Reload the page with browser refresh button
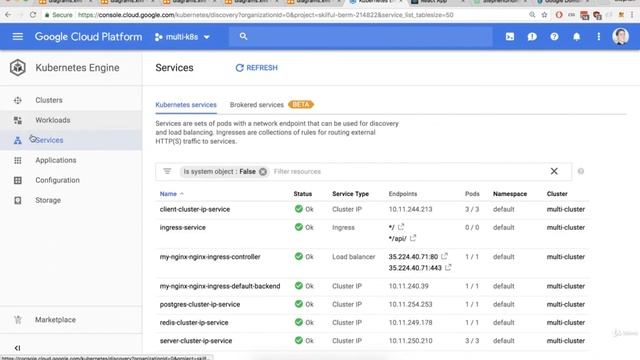This screenshot has height=360, width=640. tap(33, 15)
